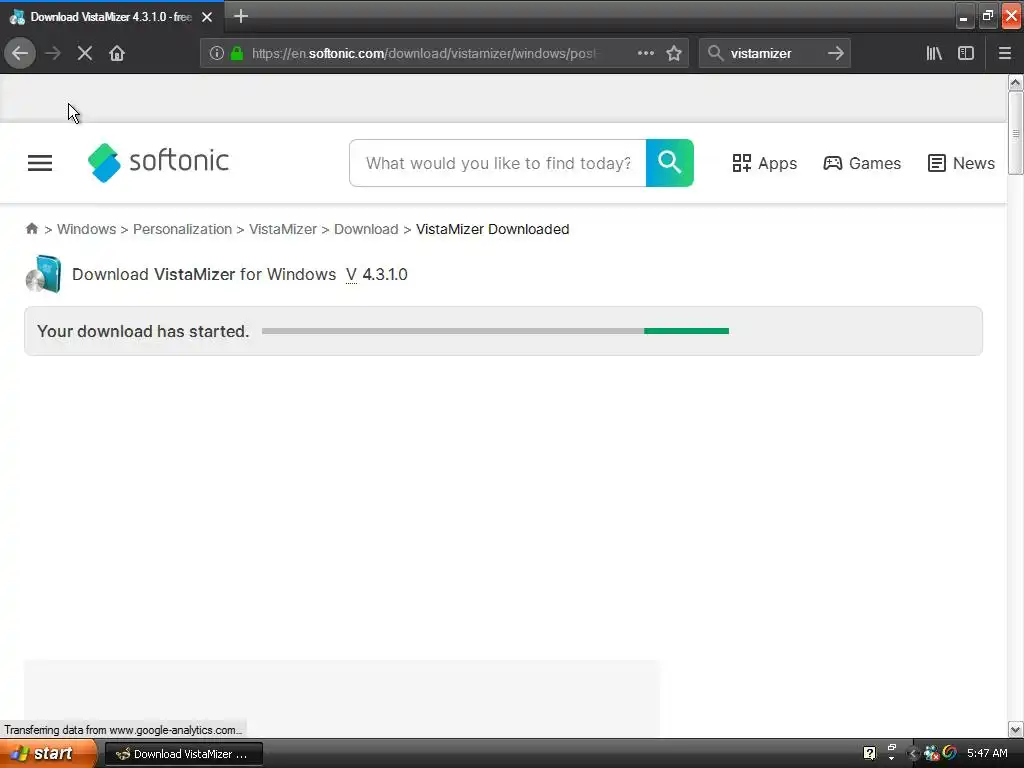Click the VistaMizer software box icon
Image resolution: width=1024 pixels, height=768 pixels.
pos(43,274)
